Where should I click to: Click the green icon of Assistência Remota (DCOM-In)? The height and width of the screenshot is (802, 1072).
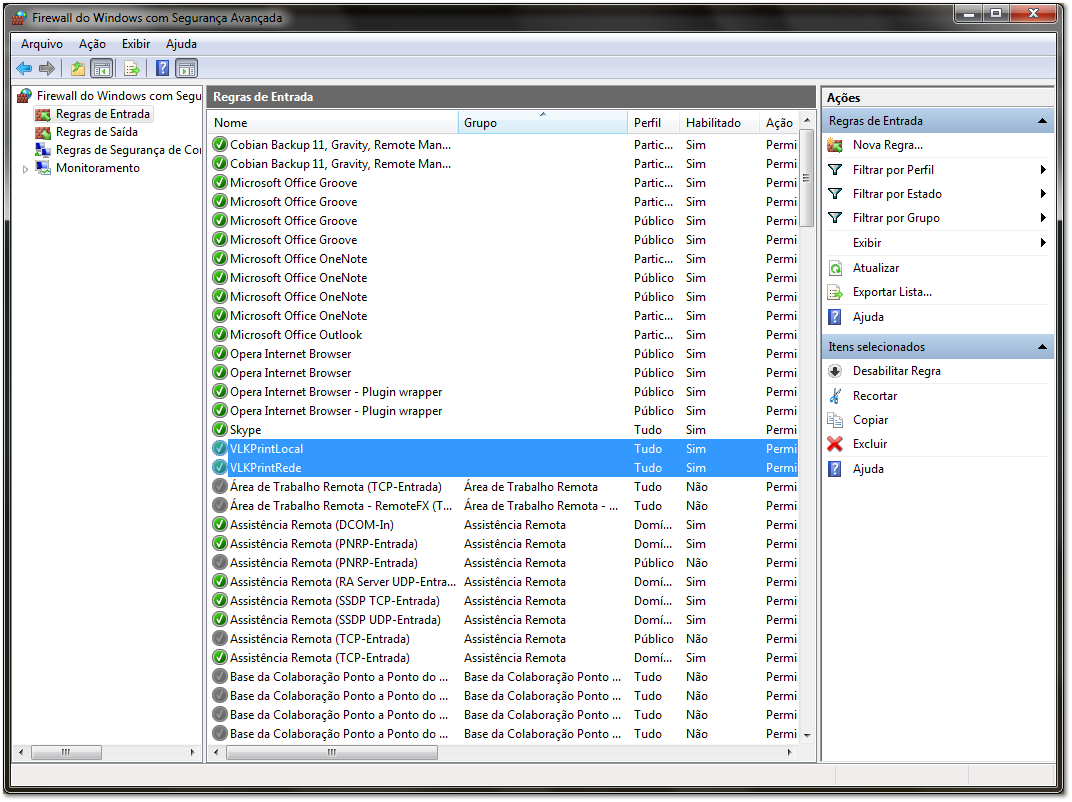(219, 524)
